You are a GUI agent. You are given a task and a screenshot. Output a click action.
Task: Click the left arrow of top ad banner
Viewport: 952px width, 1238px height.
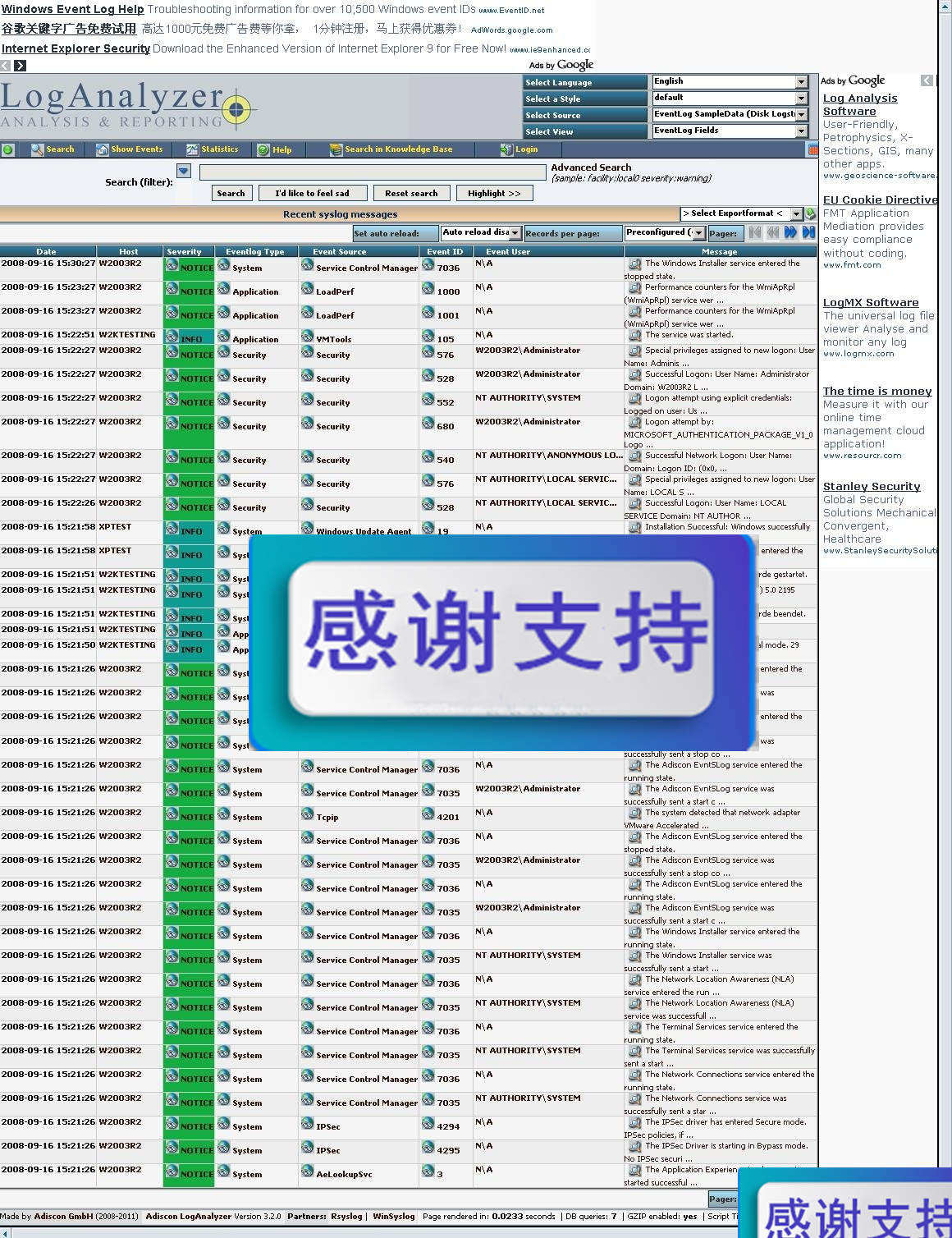6,65
